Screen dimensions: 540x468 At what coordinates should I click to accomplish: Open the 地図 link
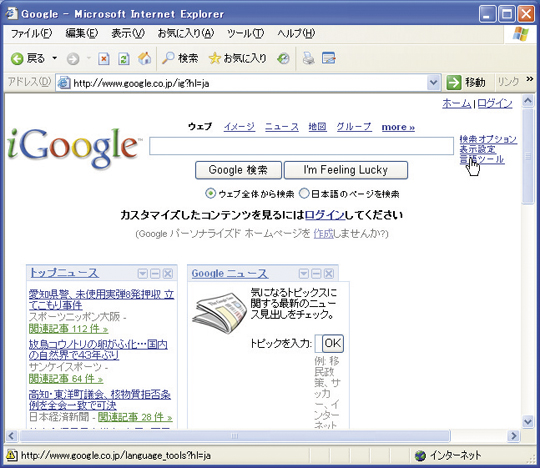(317, 127)
